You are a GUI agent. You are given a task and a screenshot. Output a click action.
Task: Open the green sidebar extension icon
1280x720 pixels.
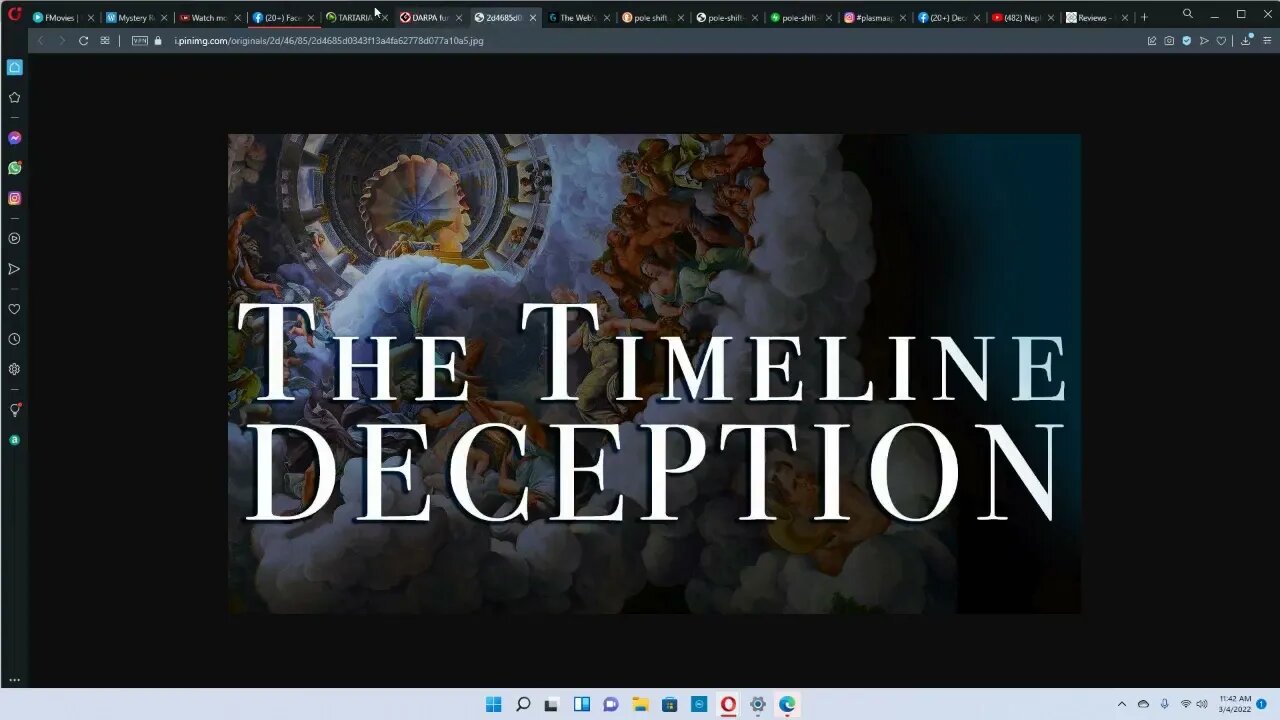(x=14, y=440)
